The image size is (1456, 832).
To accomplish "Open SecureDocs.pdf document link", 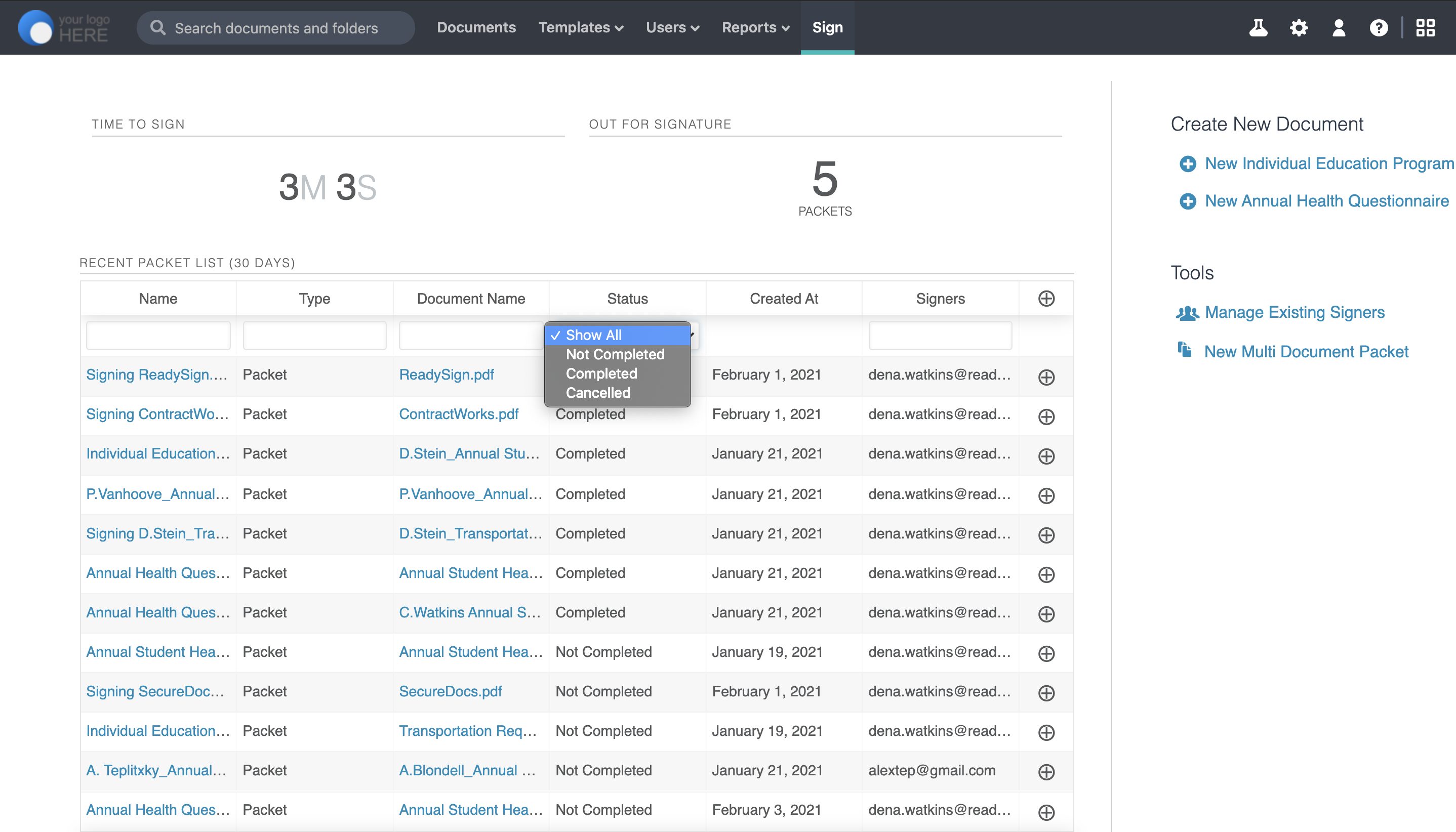I will (451, 691).
